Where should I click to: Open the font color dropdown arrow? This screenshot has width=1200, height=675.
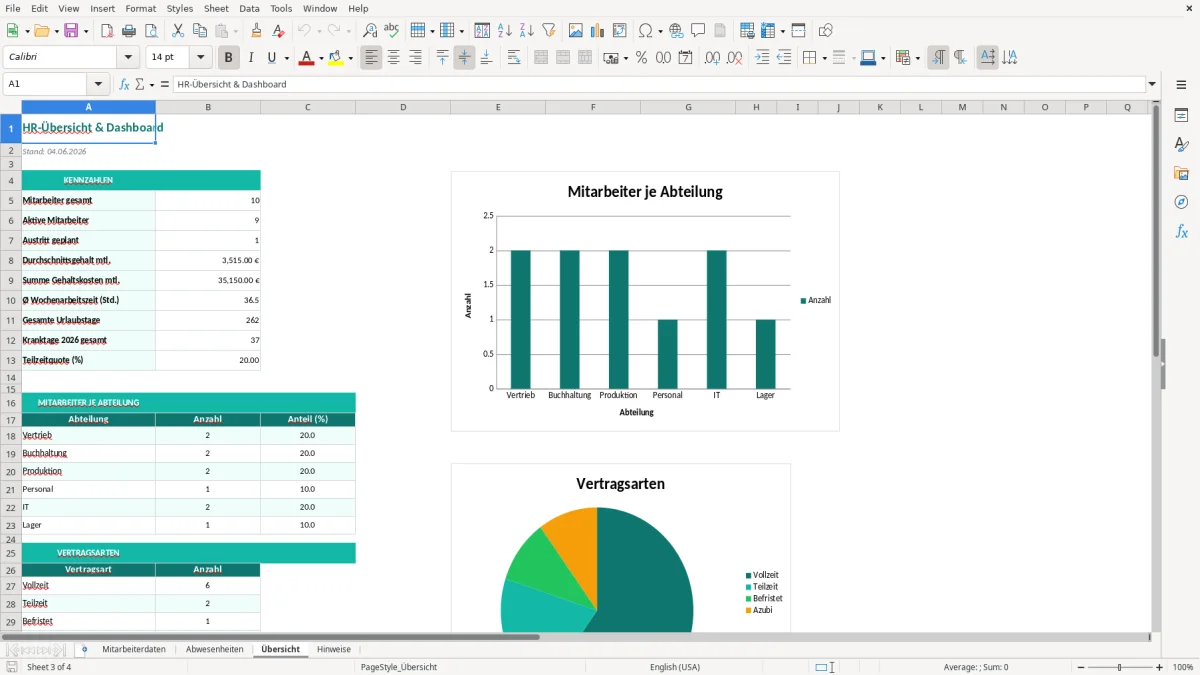tap(320, 58)
